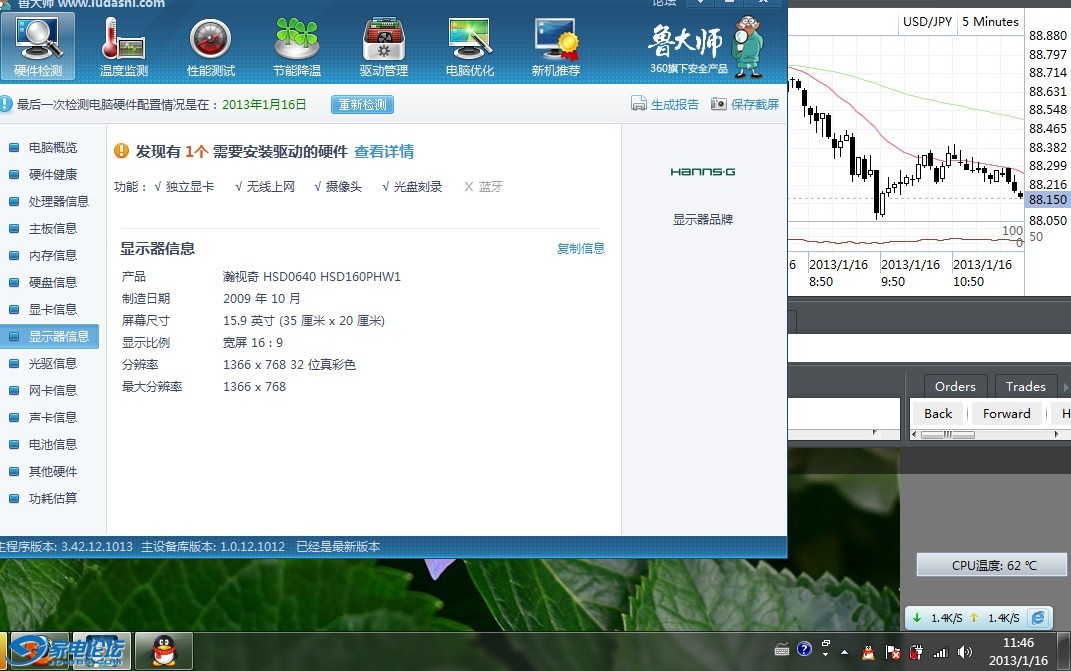Screen dimensions: 1071x671
Task: Click the 复制信息 copy information link
Action: tap(580, 248)
